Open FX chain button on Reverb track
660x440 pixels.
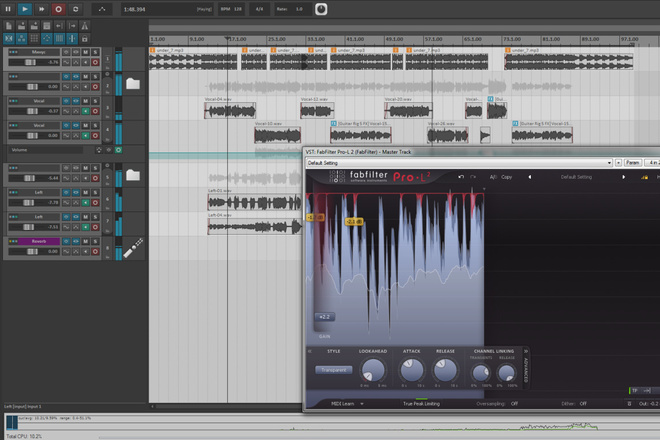(76, 241)
